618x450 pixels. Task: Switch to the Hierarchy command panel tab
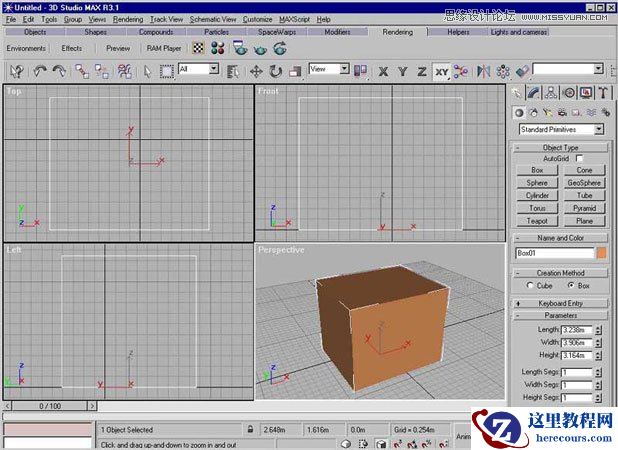(x=551, y=93)
